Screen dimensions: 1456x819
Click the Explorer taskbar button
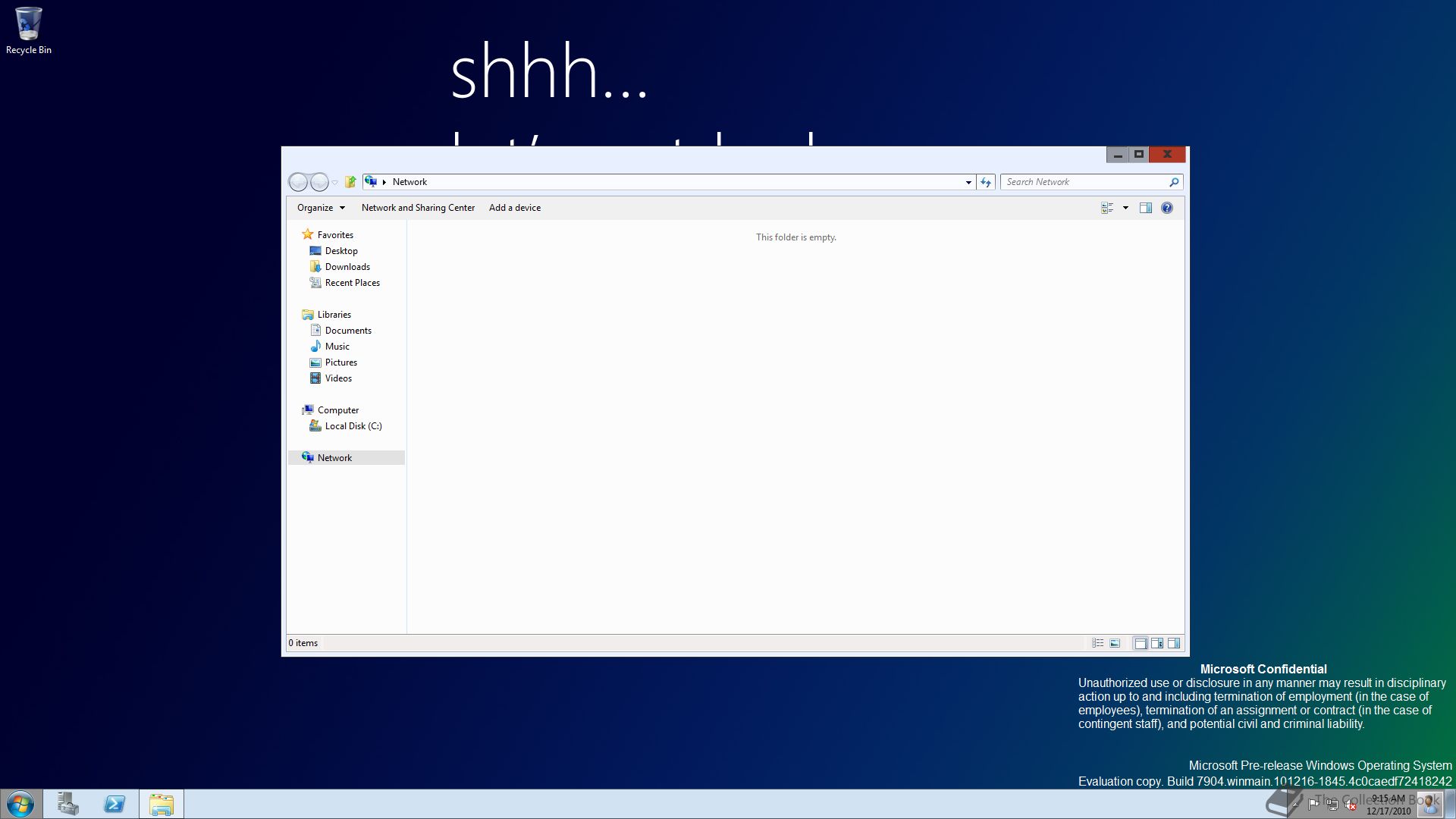pos(162,805)
